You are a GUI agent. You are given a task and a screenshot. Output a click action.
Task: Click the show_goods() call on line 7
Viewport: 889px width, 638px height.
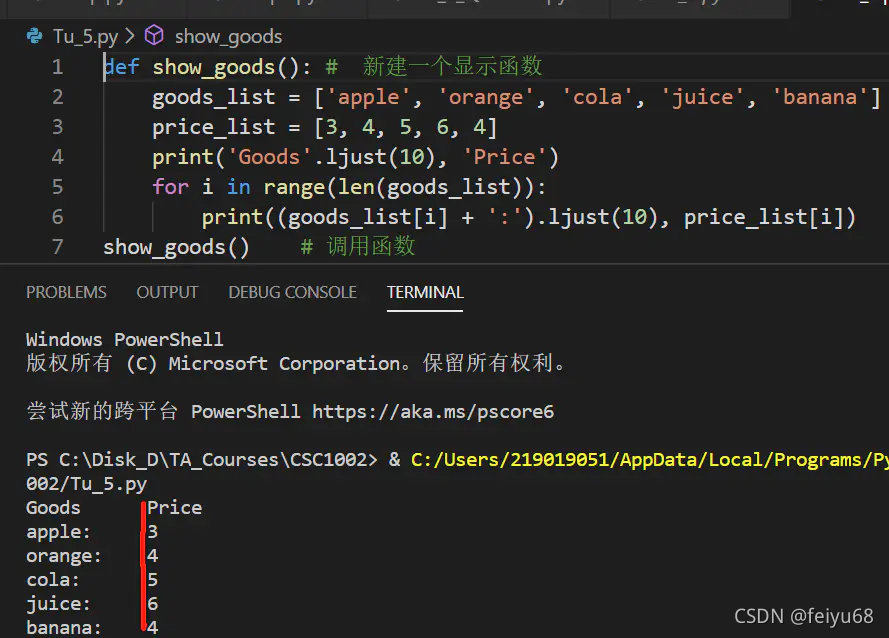tap(176, 248)
